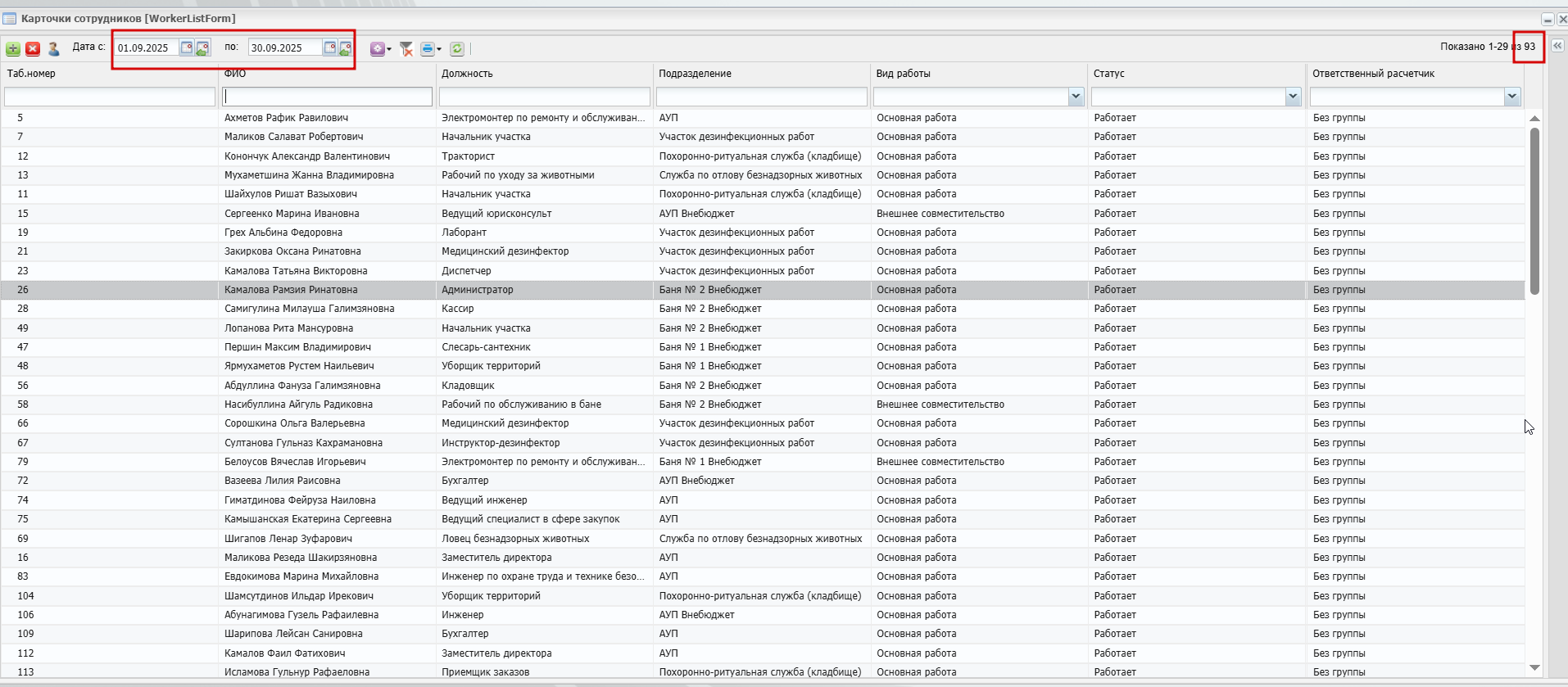Open the Статус filter dropdown
This screenshot has height=687, width=1568.
[x=1293, y=97]
